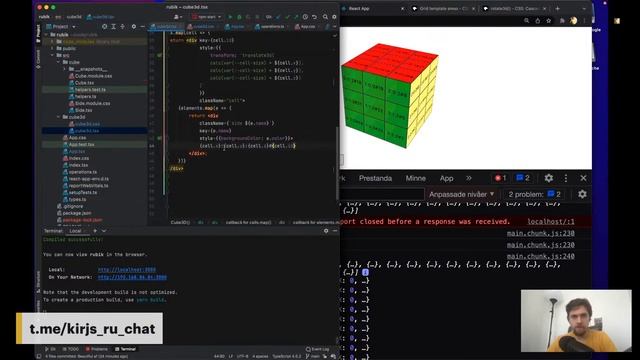640x360 pixels.
Task: Collapse the cube3d folder
Action: click(59, 117)
